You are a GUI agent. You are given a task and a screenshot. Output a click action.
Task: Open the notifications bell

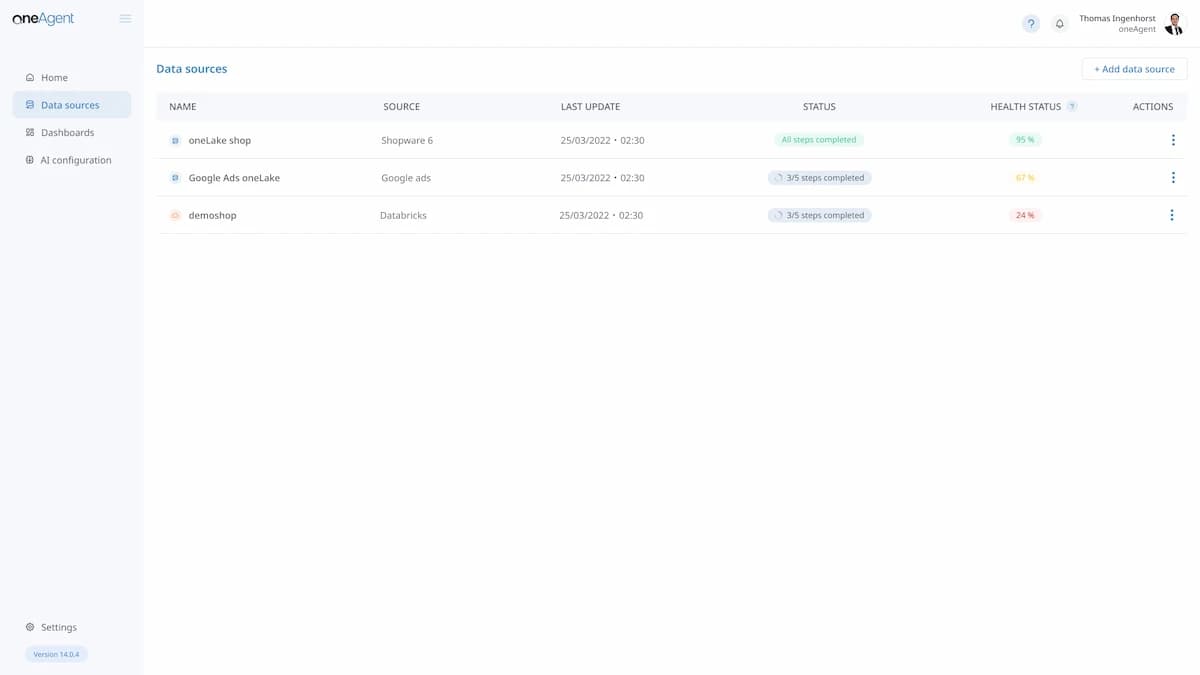point(1060,24)
